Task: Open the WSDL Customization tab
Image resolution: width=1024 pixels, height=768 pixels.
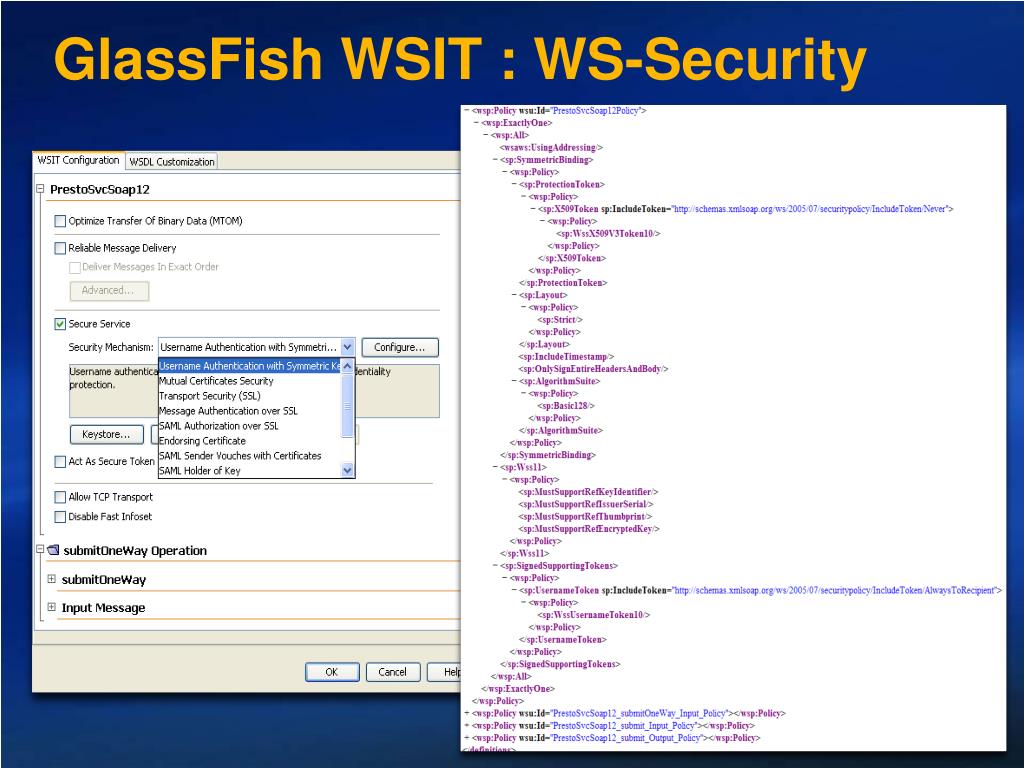Action: (172, 161)
